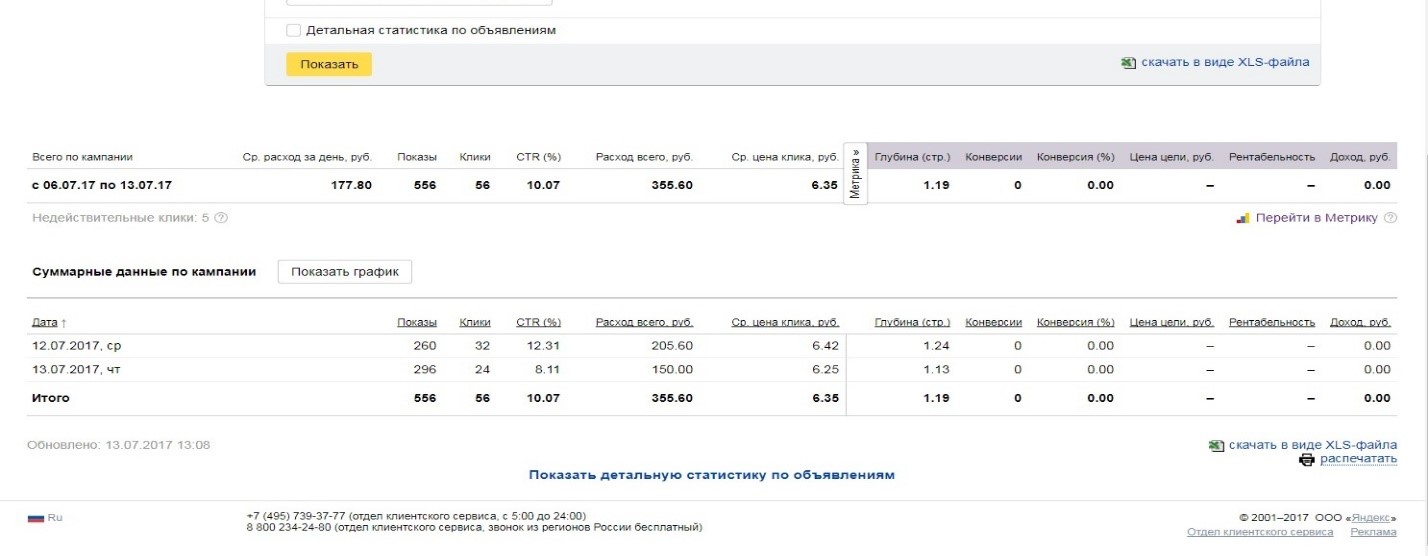Click the распечатать print link
1428x556 pixels.
[1358, 459]
